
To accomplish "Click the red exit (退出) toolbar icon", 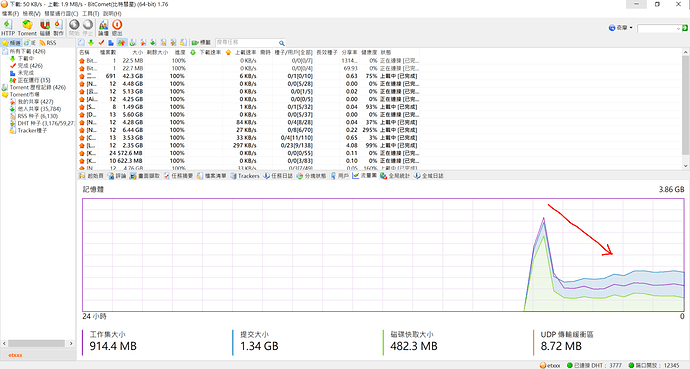I will 117,27.
